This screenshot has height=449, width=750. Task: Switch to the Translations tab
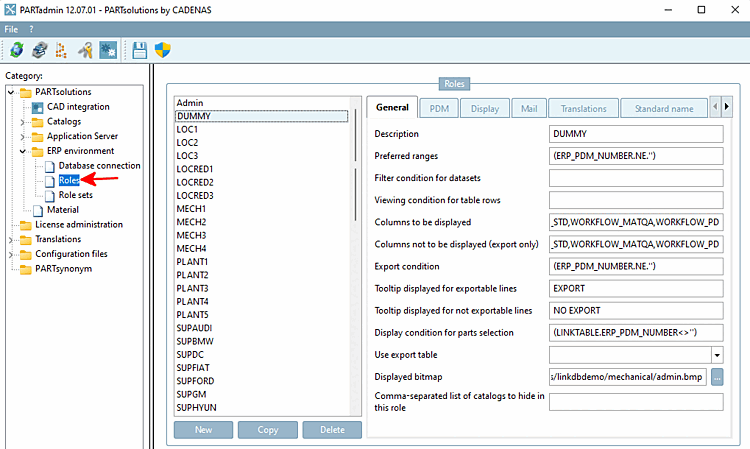(582, 108)
